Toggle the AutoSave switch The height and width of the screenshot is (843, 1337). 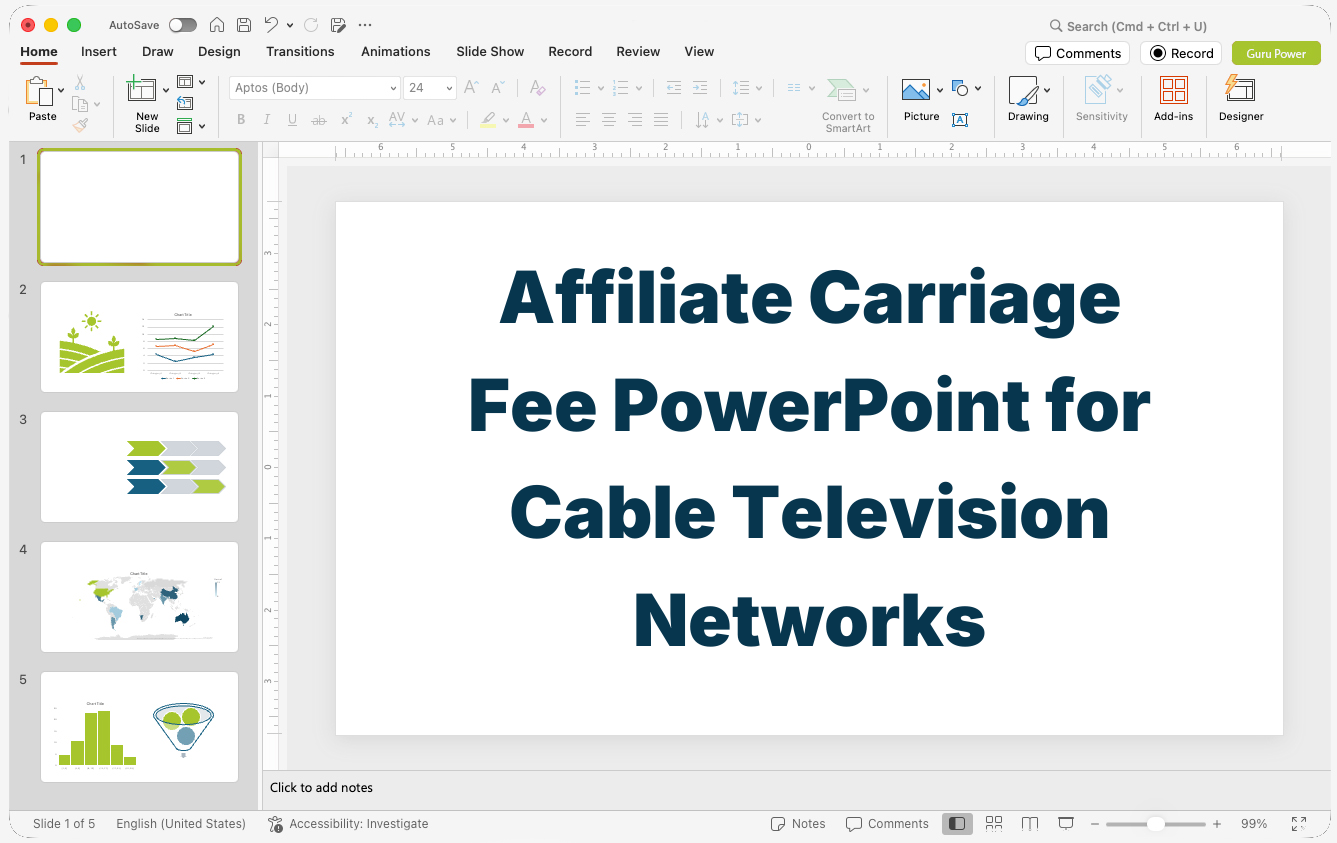pos(183,25)
